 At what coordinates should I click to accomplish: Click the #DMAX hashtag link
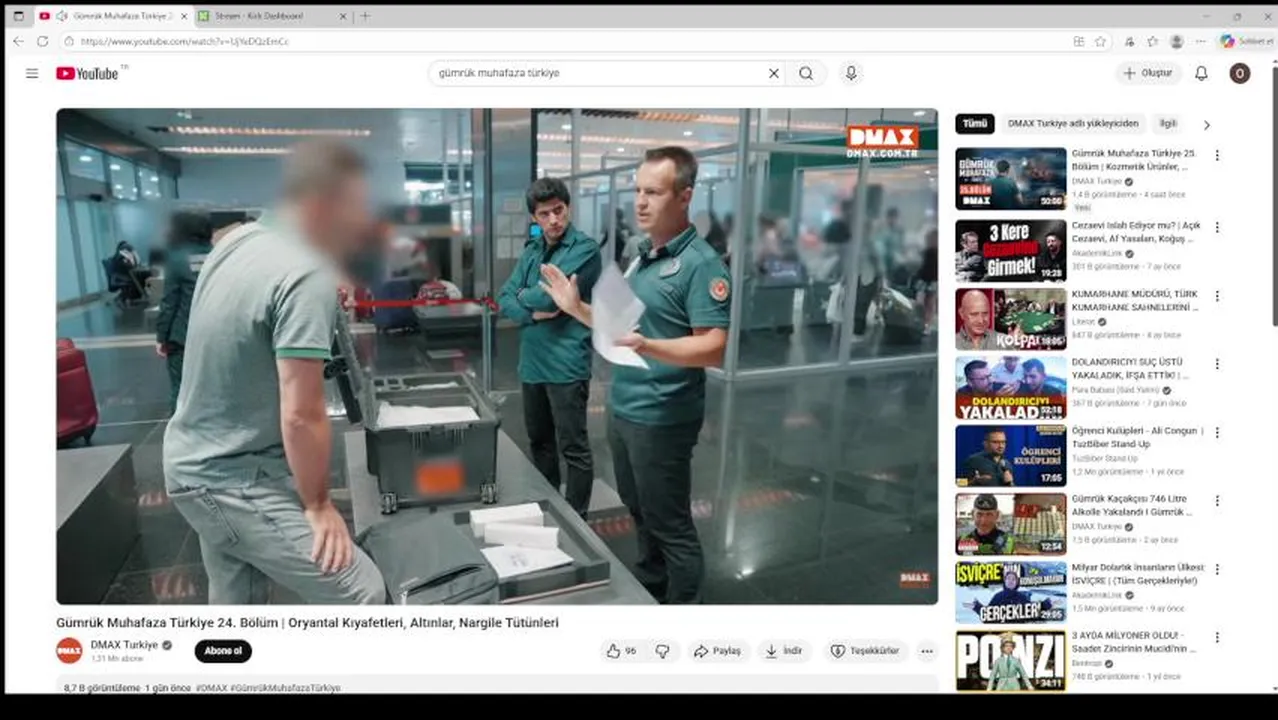click(x=211, y=688)
